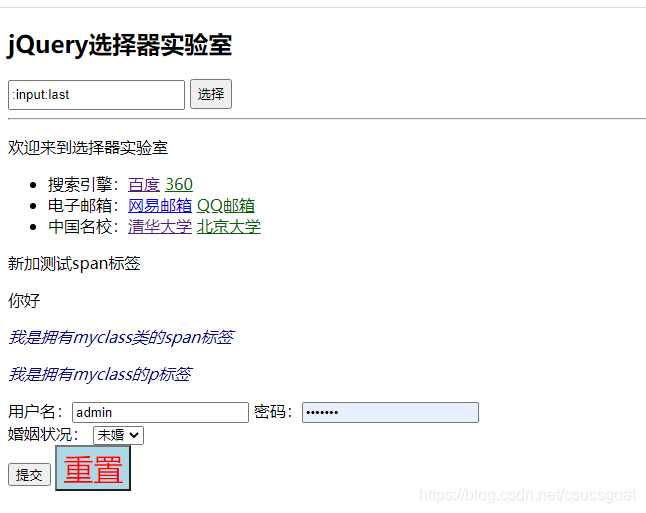The image size is (646, 513).
Task: Click the 密码 label
Action: coord(274,412)
